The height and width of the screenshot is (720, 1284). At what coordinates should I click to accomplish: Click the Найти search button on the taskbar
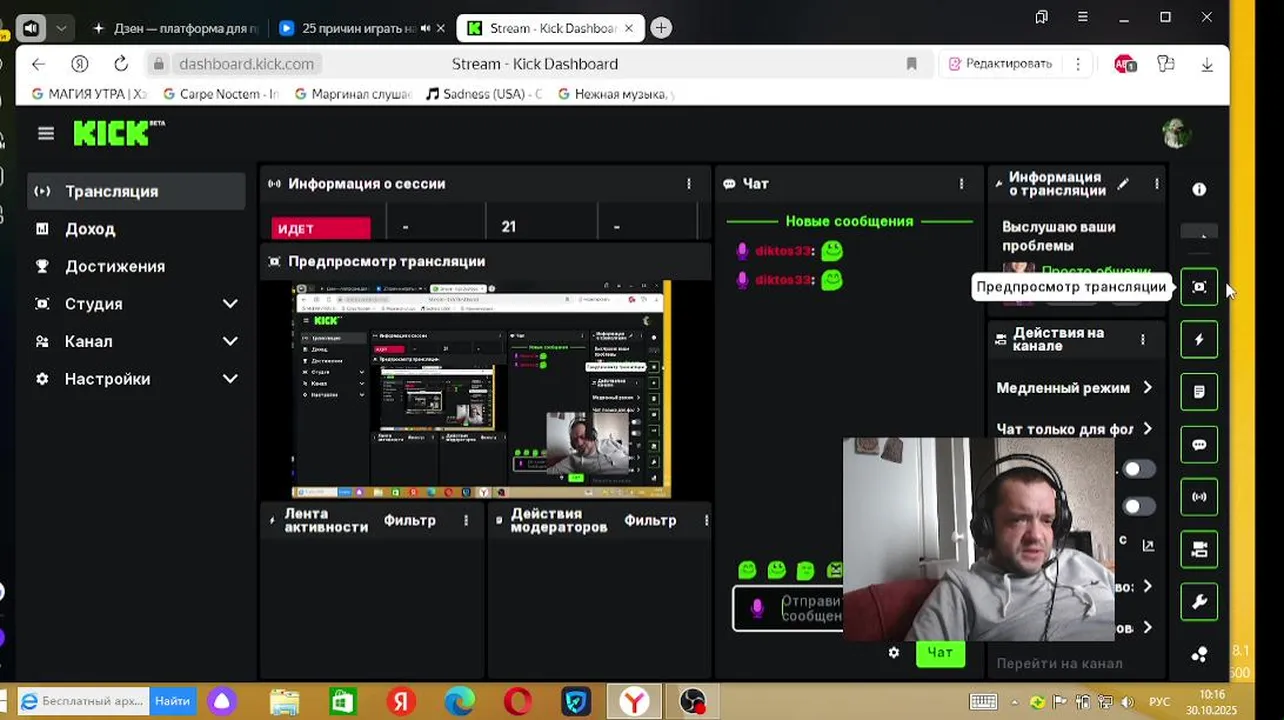tap(172, 701)
